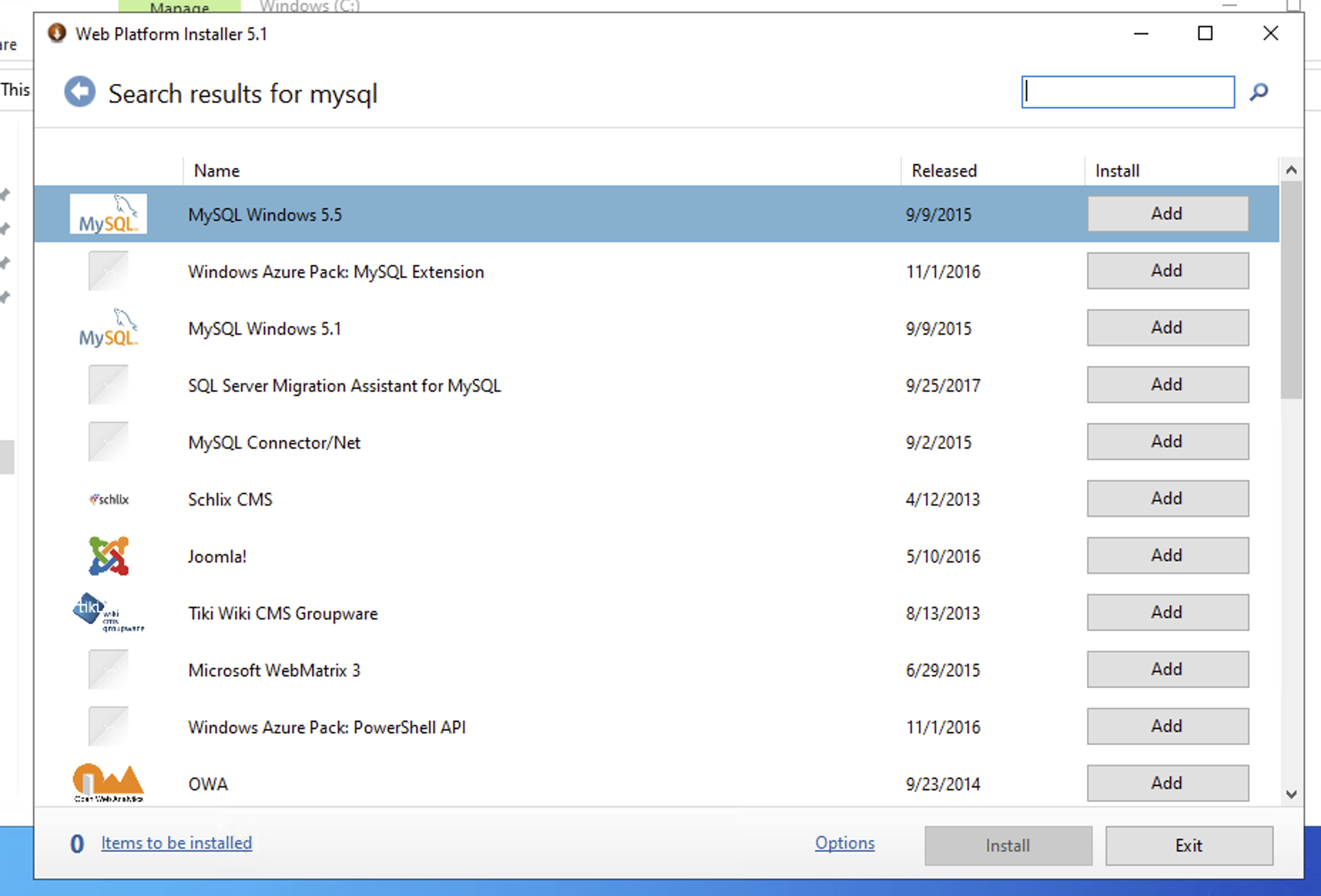Click the Exit button
The height and width of the screenshot is (896, 1321).
coord(1189,845)
